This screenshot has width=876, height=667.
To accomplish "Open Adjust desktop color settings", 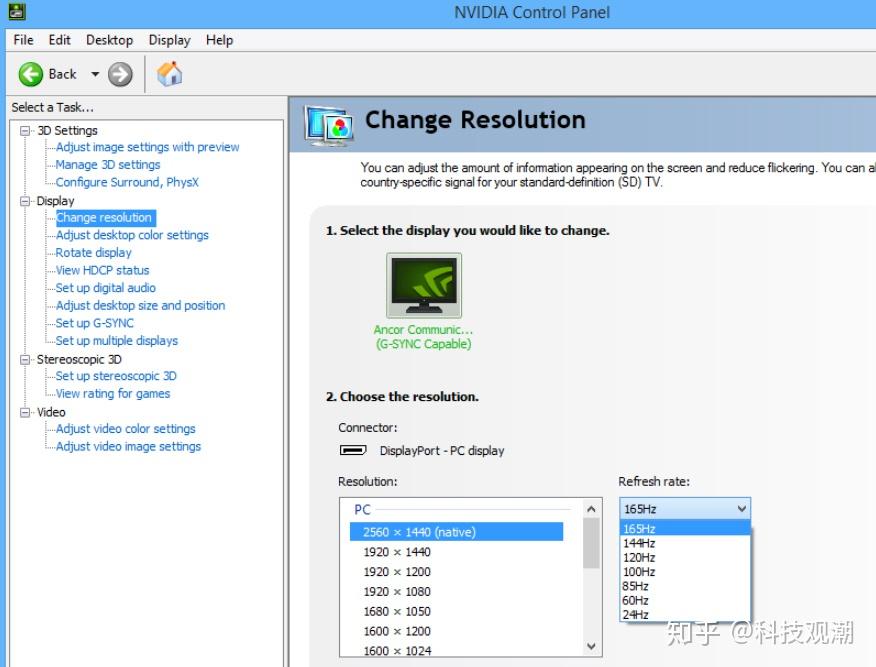I will click(132, 235).
